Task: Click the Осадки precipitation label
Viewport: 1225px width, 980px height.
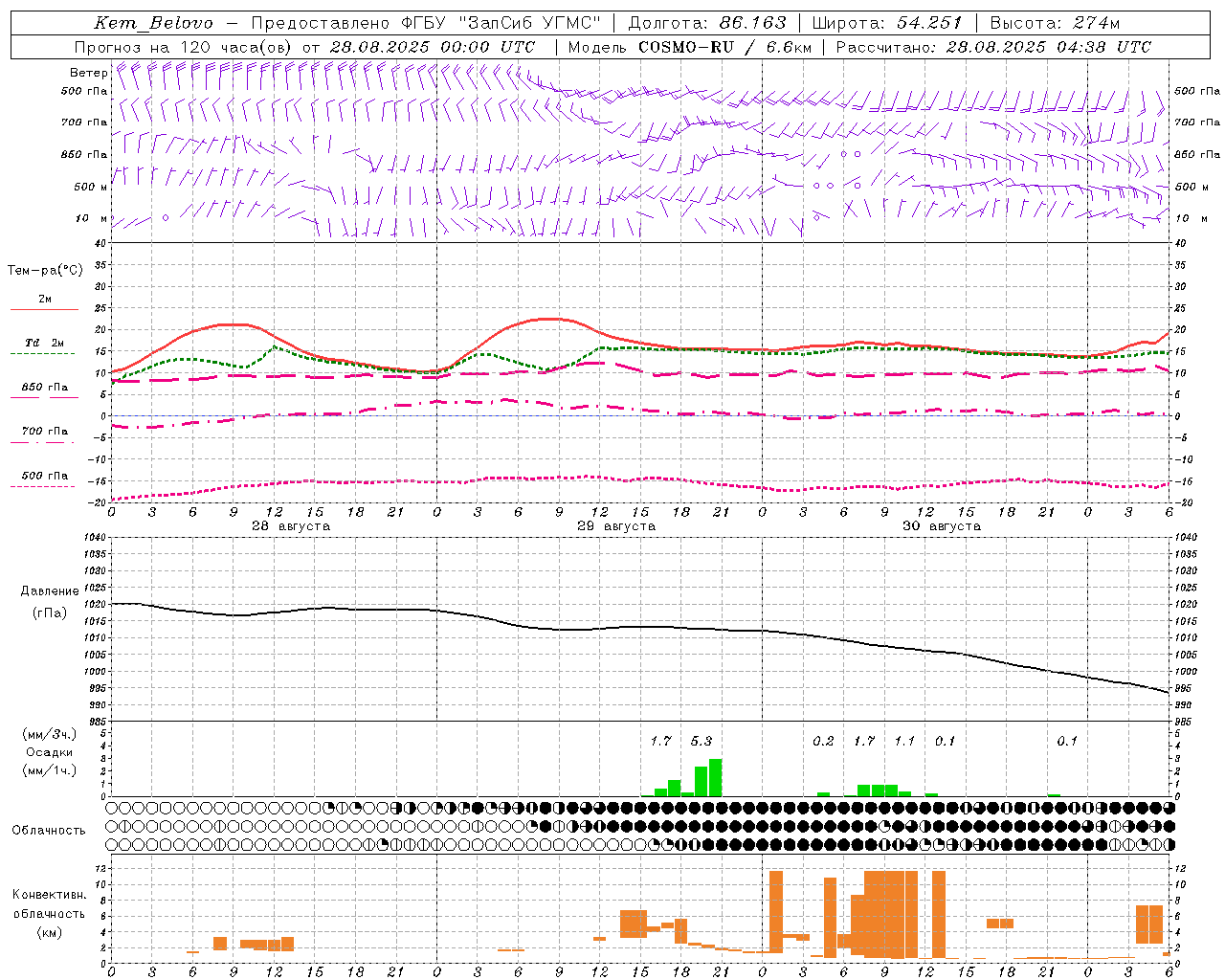Action: pos(49,752)
